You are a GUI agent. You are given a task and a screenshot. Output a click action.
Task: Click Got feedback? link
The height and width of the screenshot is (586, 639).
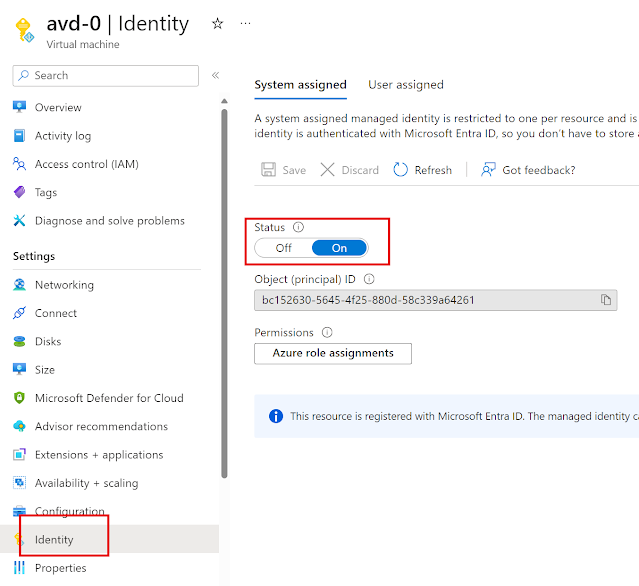(528, 170)
